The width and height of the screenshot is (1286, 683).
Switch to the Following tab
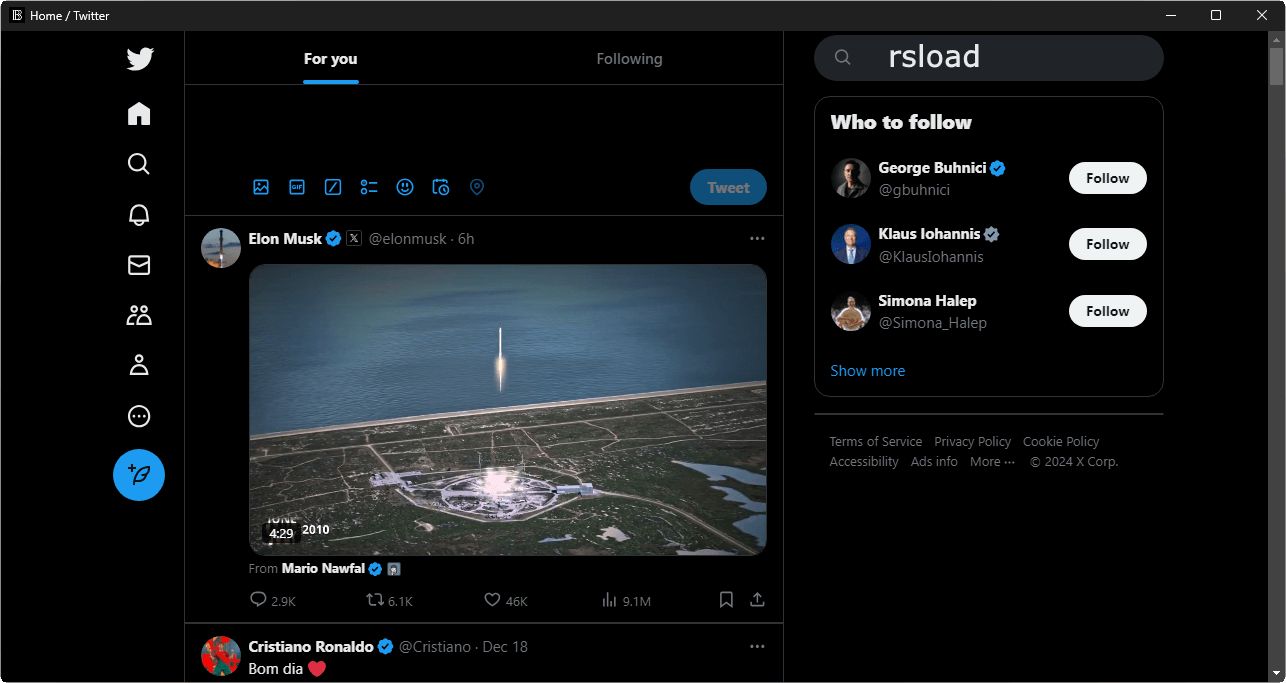629,59
